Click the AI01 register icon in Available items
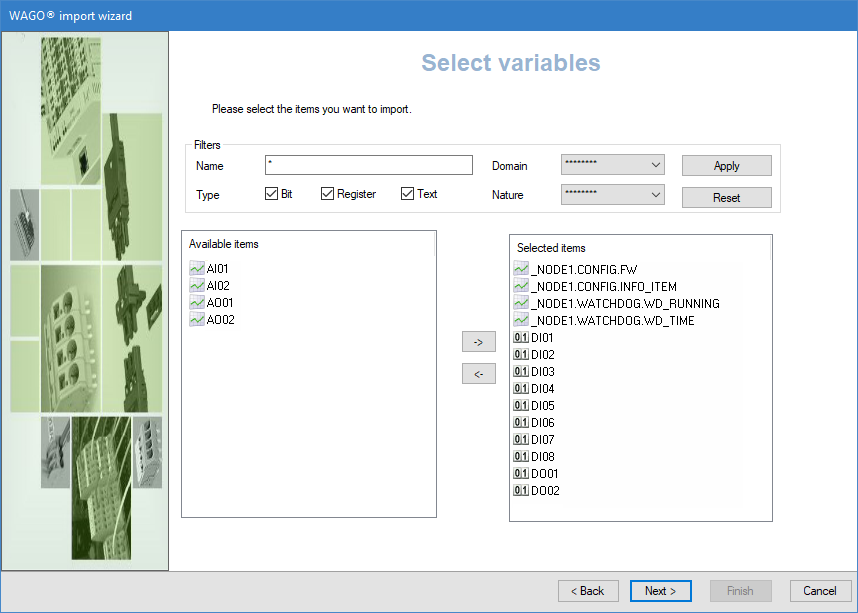Image resolution: width=858 pixels, height=613 pixels. click(x=196, y=269)
